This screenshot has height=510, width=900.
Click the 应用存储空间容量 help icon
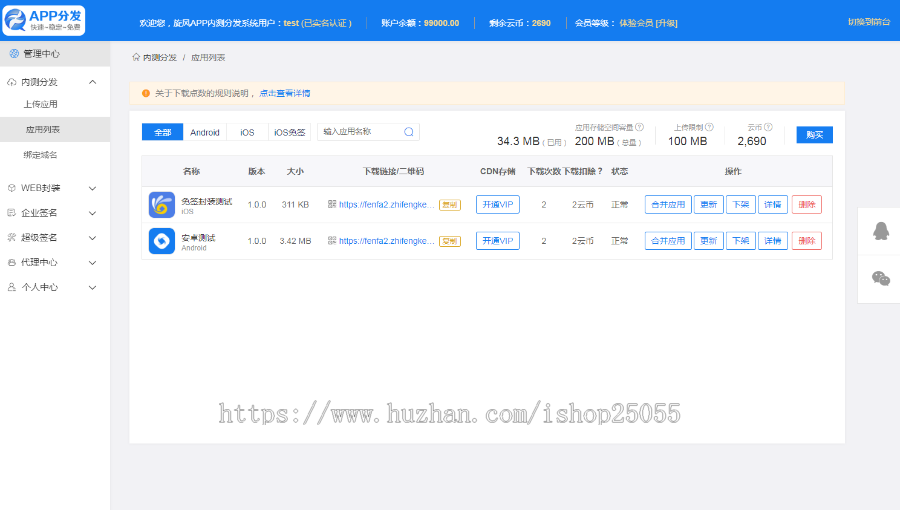[x=639, y=127]
